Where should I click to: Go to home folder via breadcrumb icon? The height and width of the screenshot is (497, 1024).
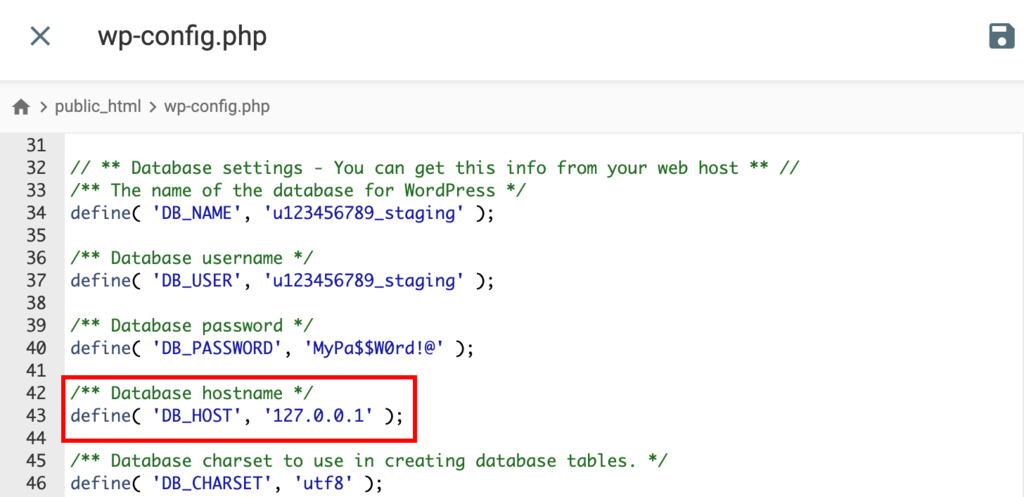coord(21,106)
